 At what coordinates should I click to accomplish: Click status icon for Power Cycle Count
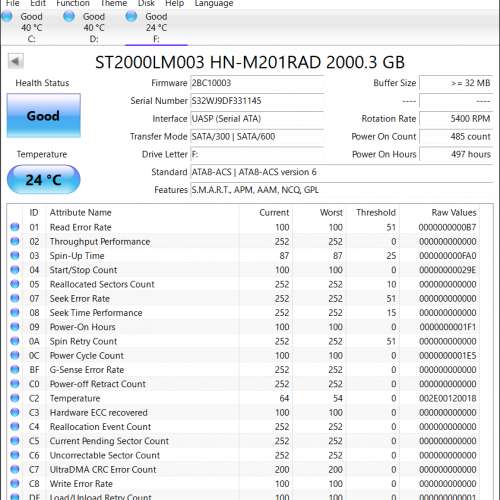click(15, 355)
